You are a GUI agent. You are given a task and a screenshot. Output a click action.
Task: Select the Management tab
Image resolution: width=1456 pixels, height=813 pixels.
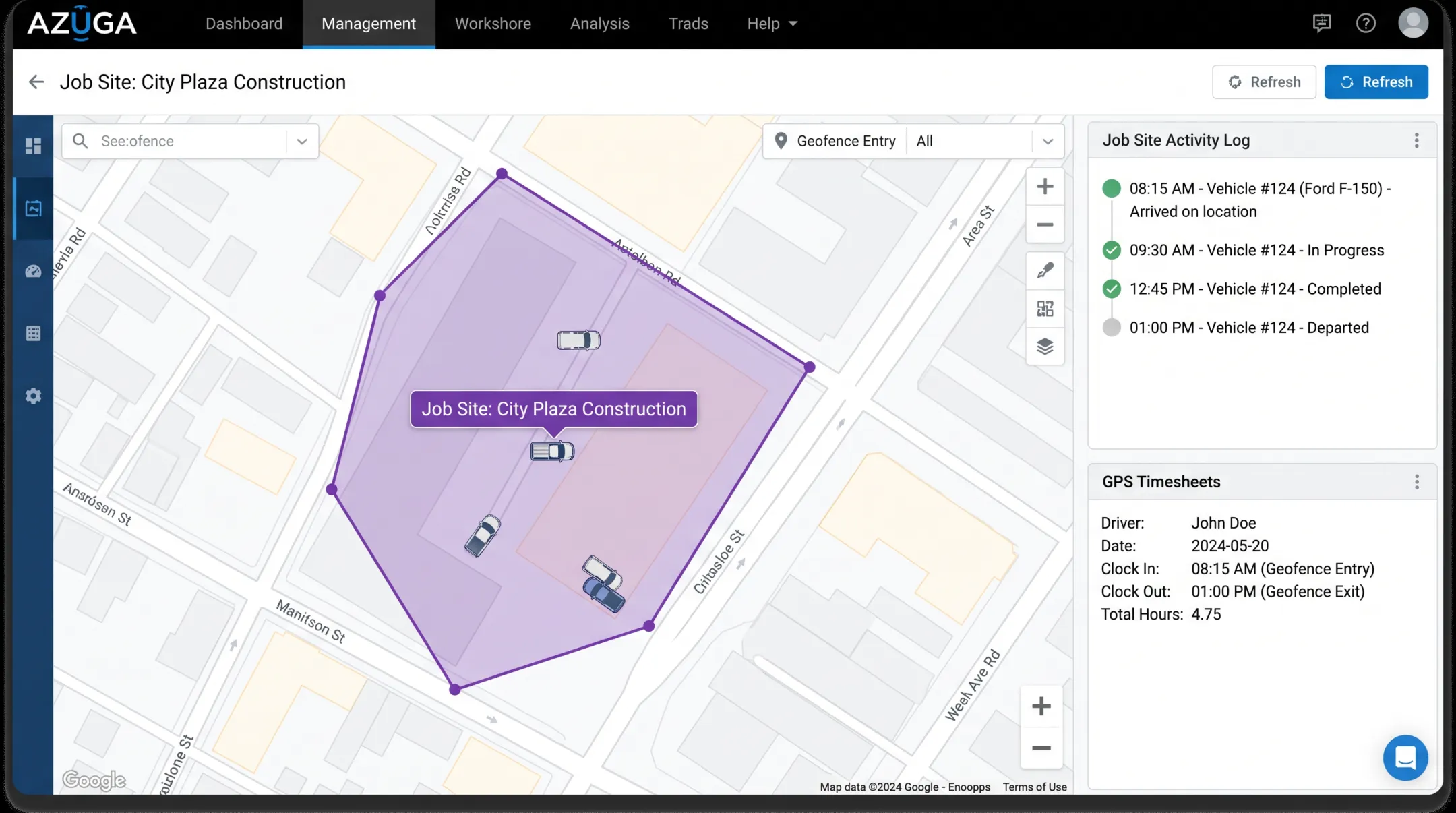[369, 24]
